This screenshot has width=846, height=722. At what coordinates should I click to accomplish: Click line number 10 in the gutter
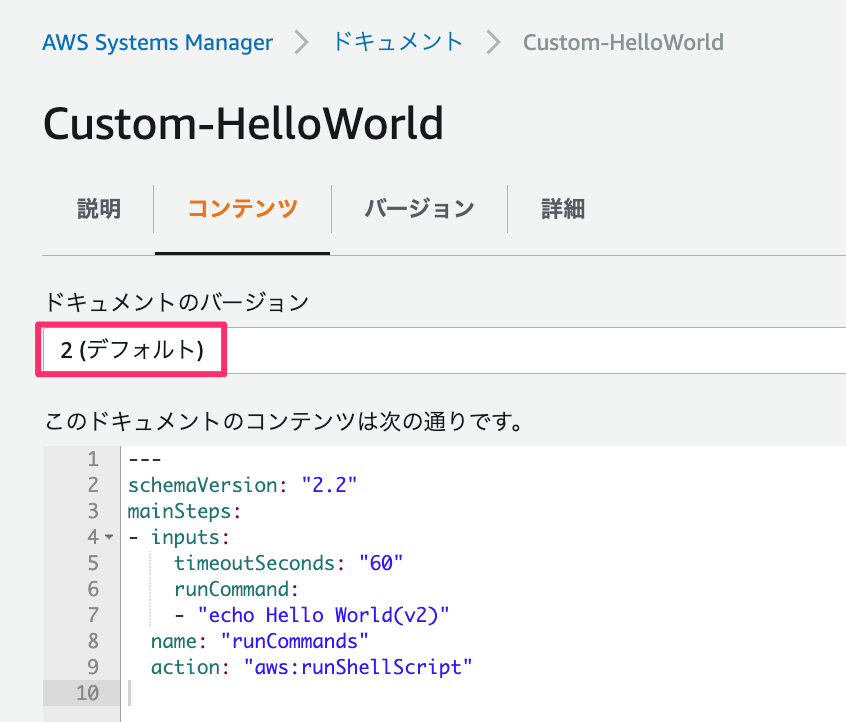(x=87, y=693)
